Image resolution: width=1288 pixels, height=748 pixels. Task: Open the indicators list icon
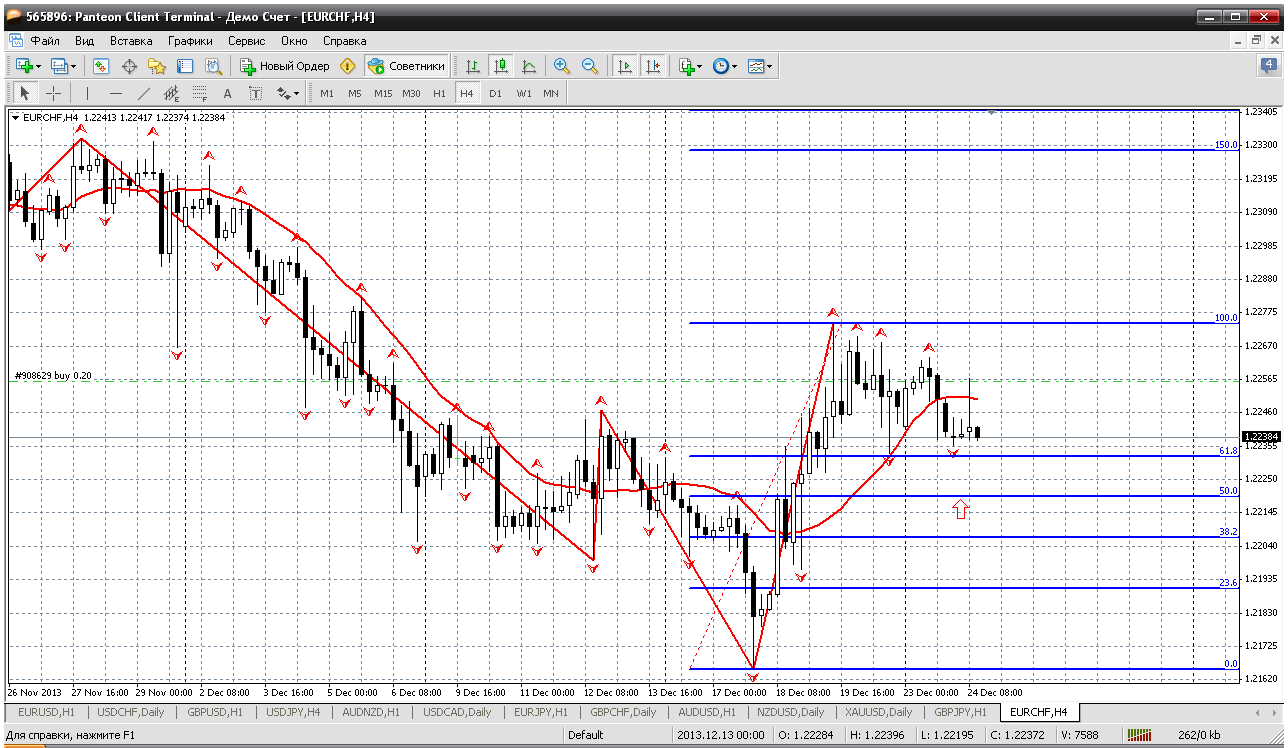(x=686, y=66)
